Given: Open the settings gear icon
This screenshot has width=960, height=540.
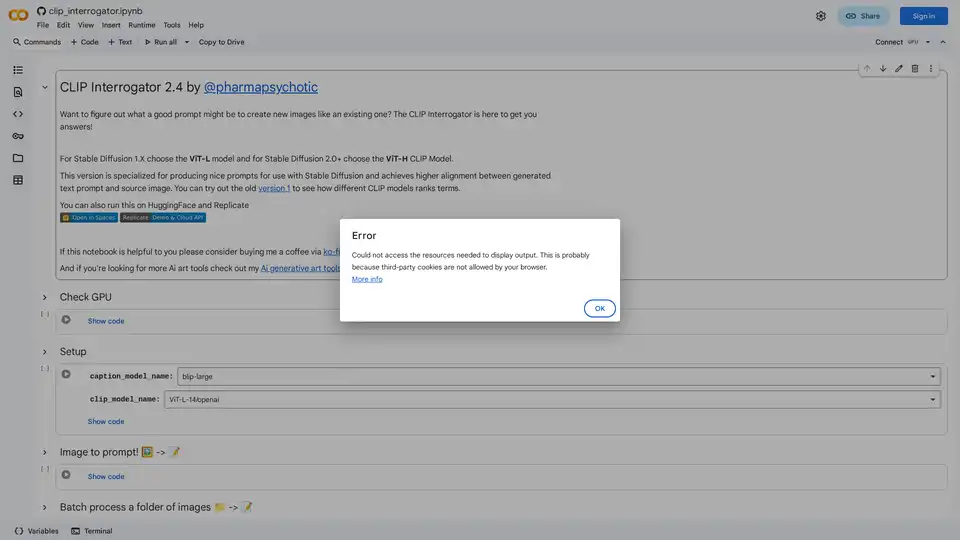Looking at the screenshot, I should [821, 16].
